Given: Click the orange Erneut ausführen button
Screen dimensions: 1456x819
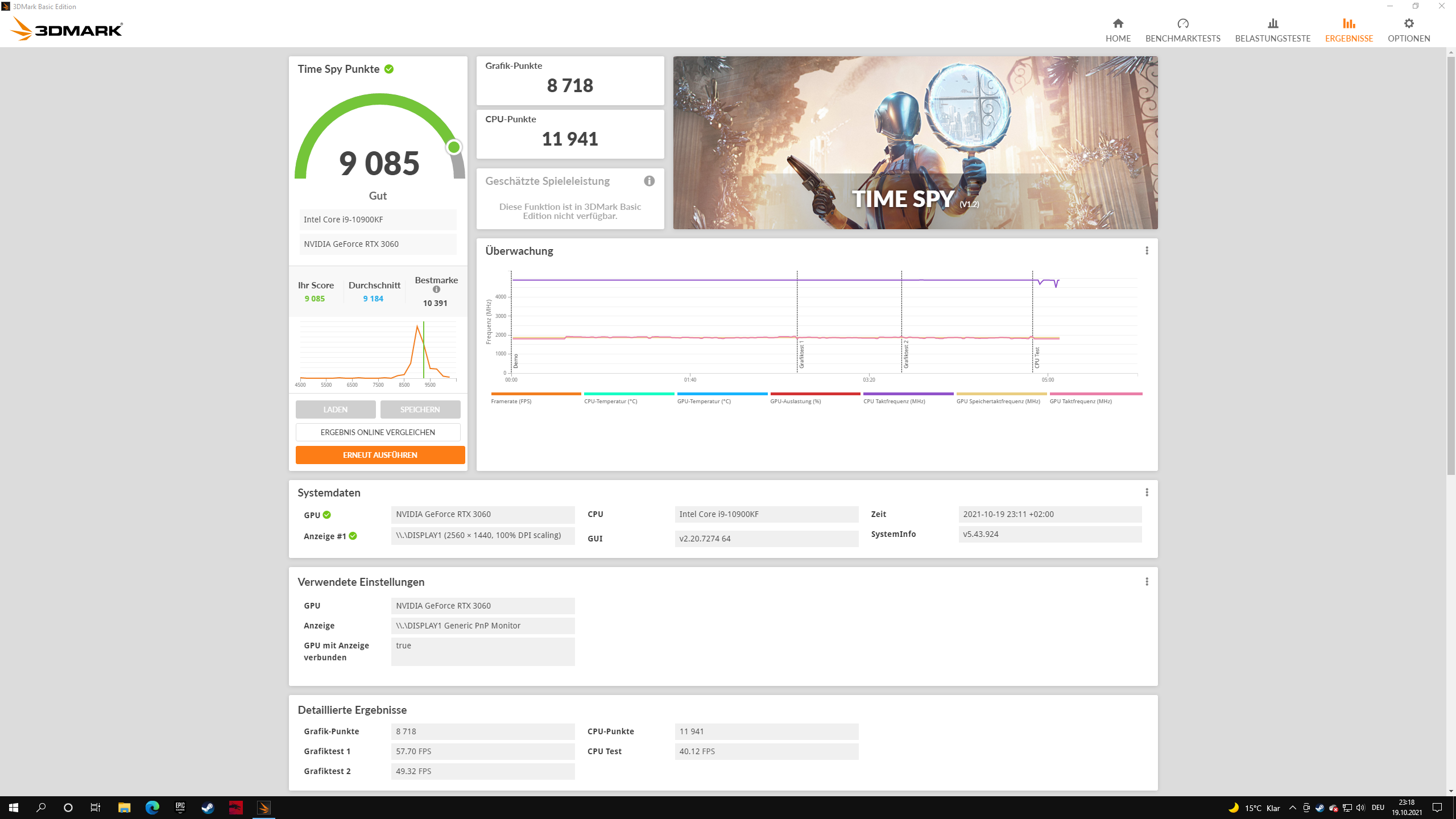Looking at the screenshot, I should coord(380,455).
